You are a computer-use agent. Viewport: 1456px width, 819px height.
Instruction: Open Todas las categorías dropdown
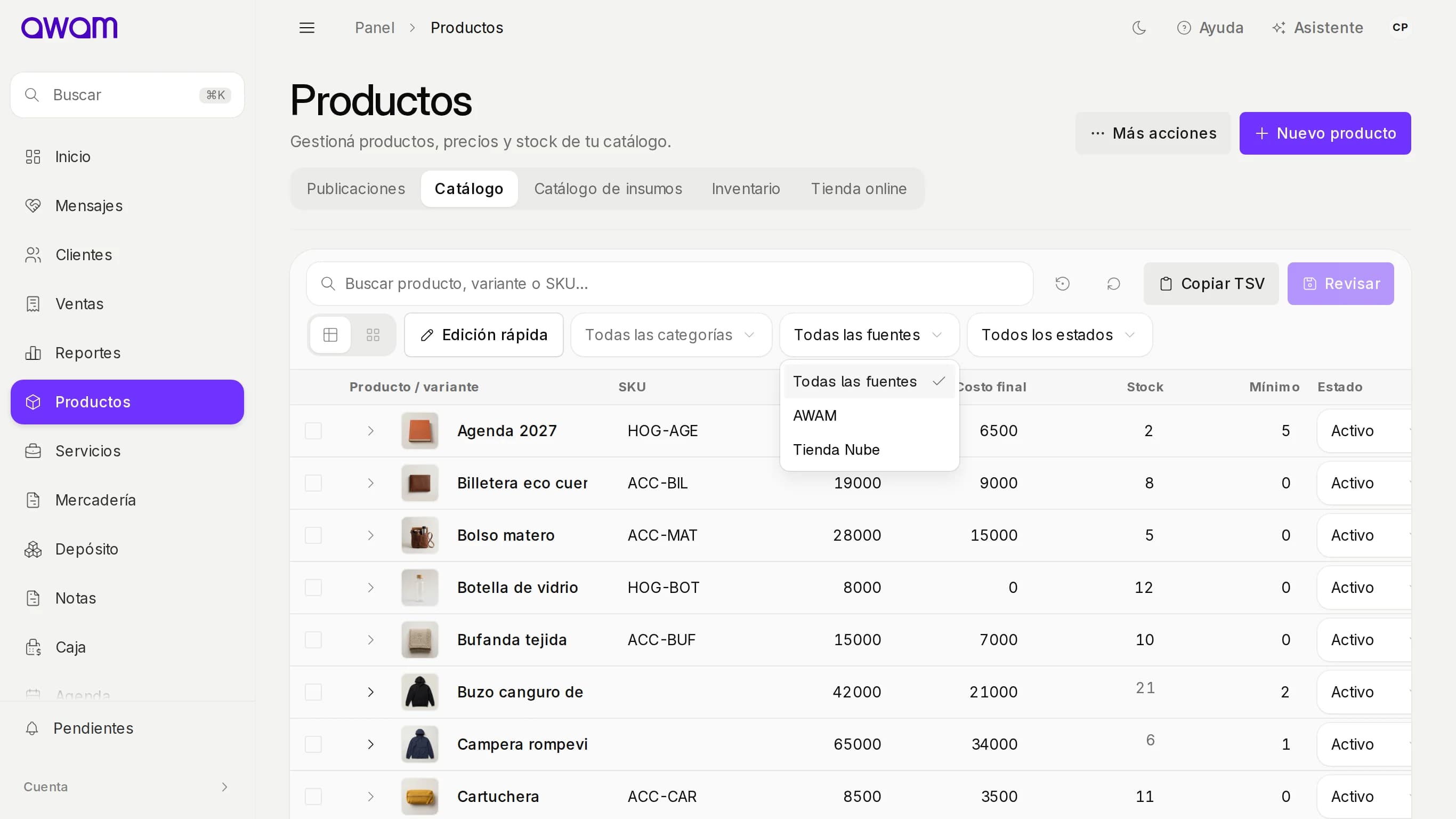tap(671, 335)
